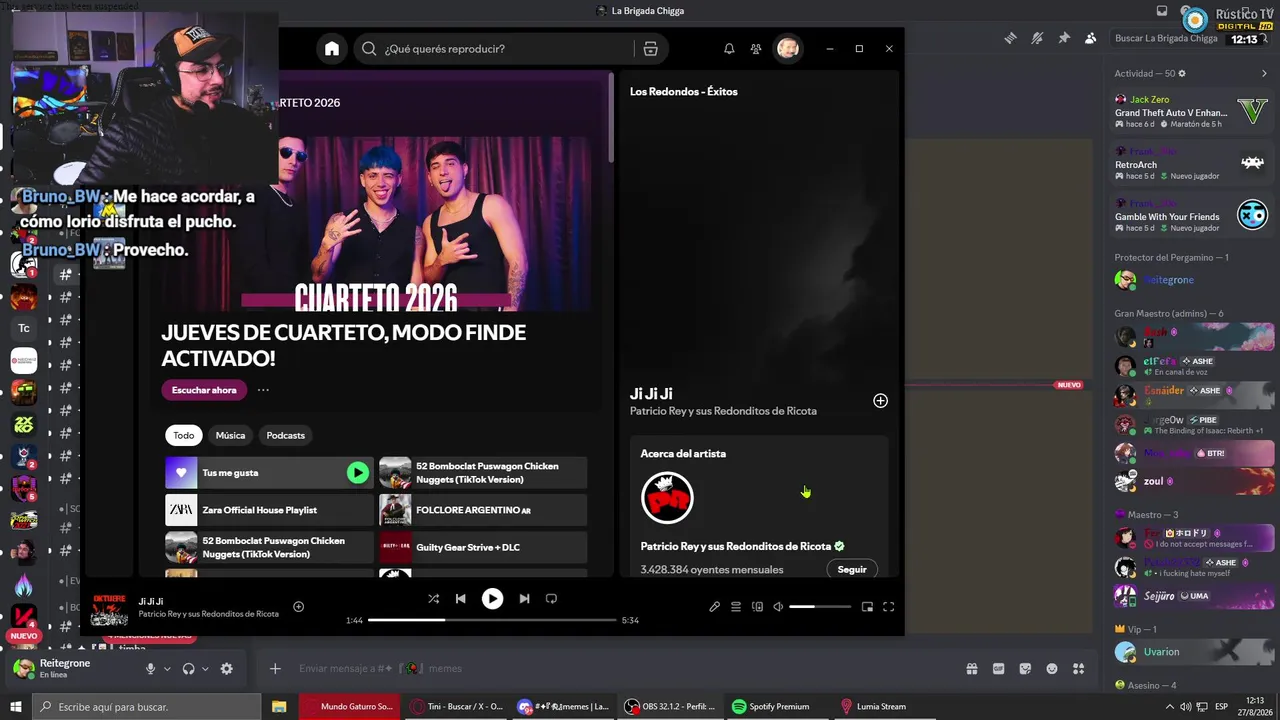Mute Spotify with the speaker icon
This screenshot has height=720, width=1280.
tap(778, 607)
